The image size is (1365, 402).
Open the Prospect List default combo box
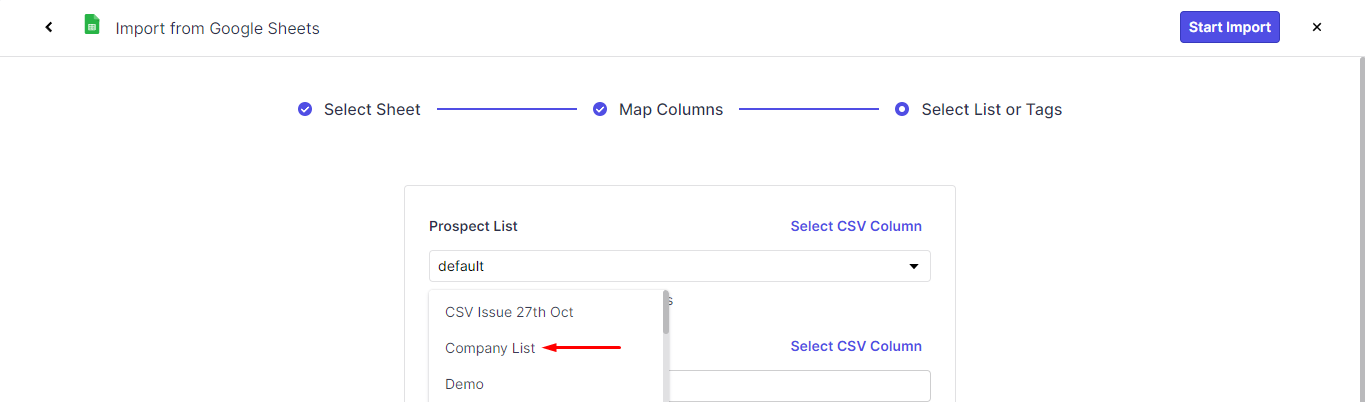pos(670,266)
